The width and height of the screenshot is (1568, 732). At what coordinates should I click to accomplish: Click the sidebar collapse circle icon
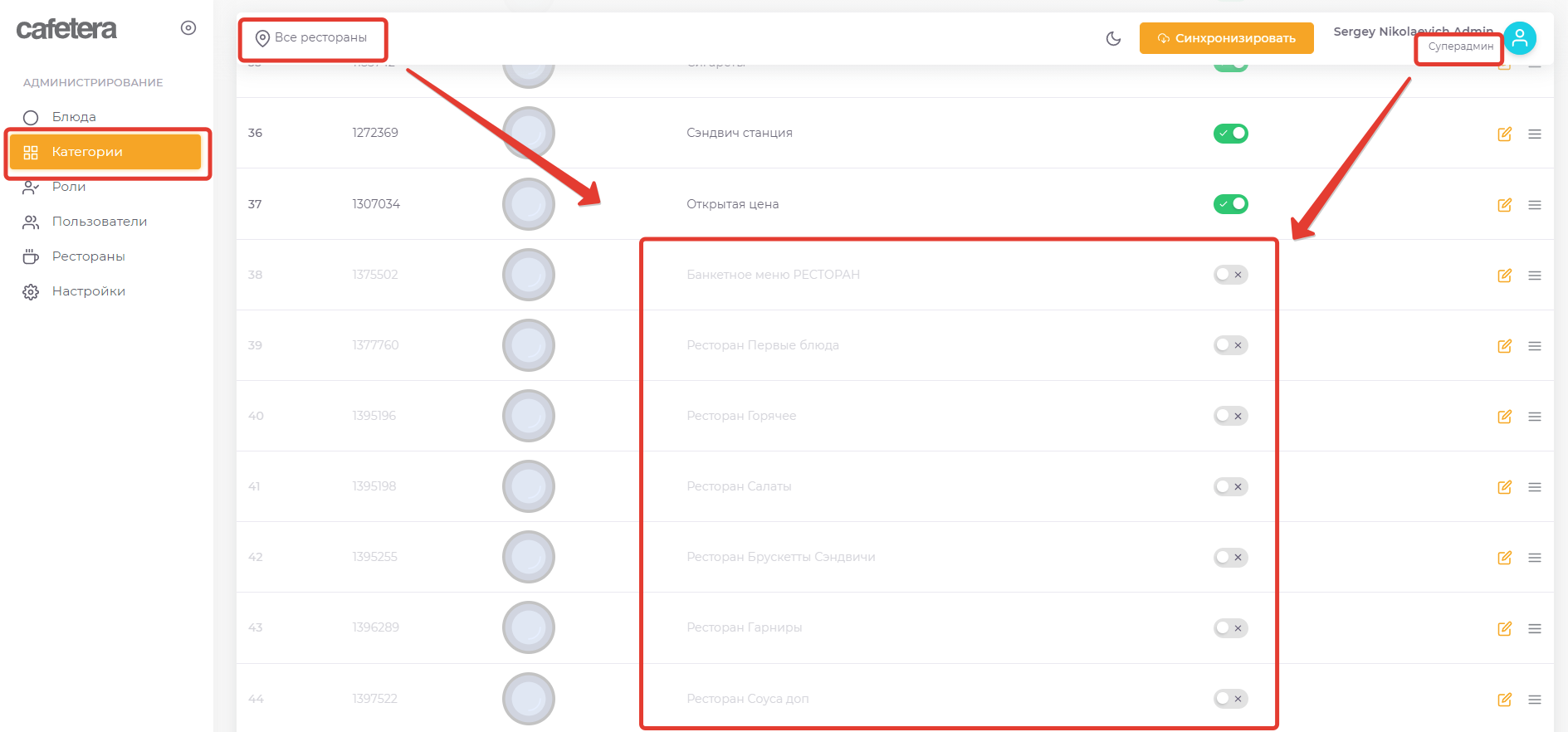[x=188, y=28]
